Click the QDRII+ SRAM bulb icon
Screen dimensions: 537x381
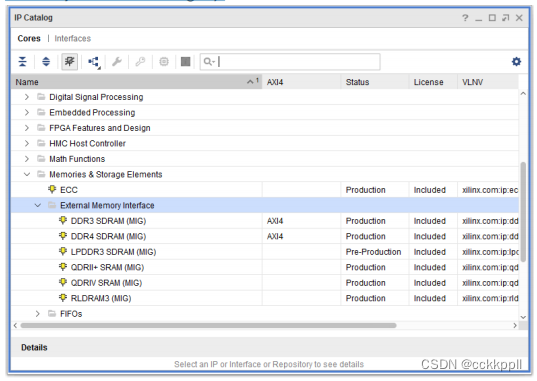(63, 267)
